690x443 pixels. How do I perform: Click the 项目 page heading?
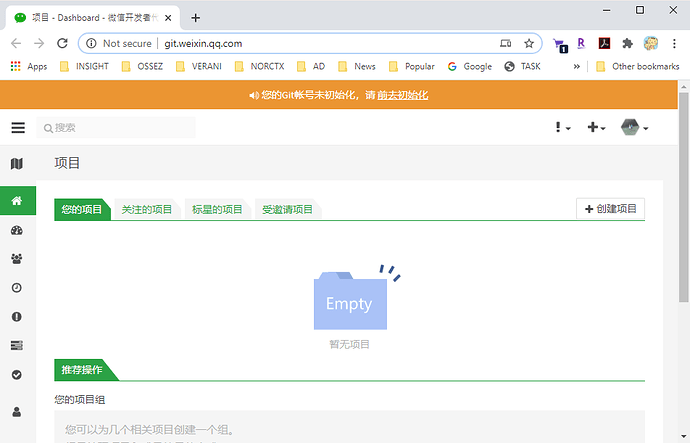[67, 163]
